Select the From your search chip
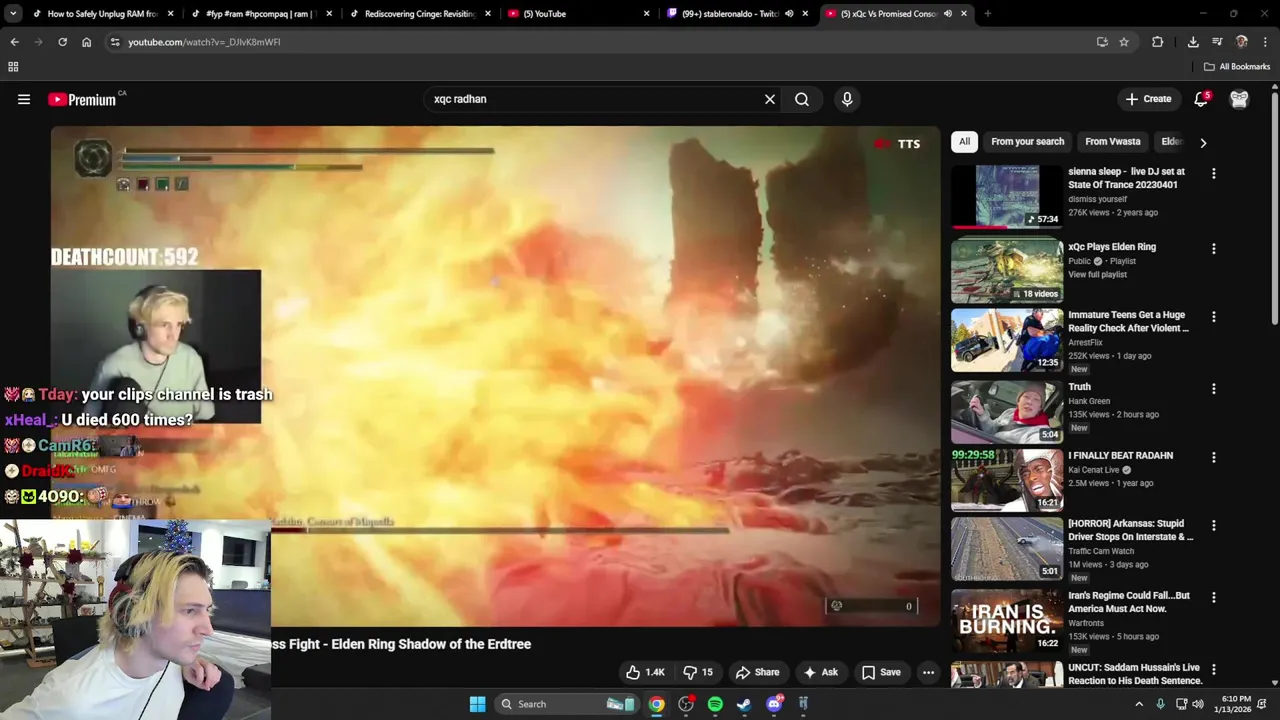This screenshot has height=720, width=1280. 1027,142
